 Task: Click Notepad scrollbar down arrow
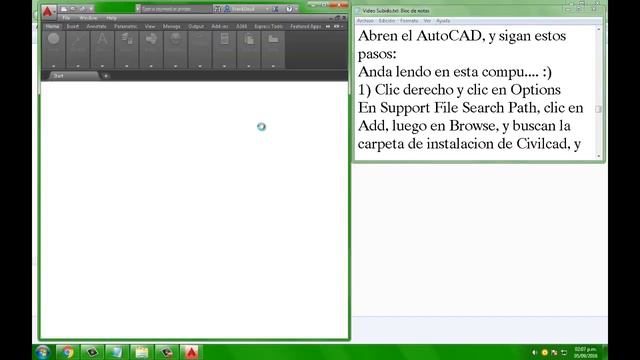click(598, 156)
